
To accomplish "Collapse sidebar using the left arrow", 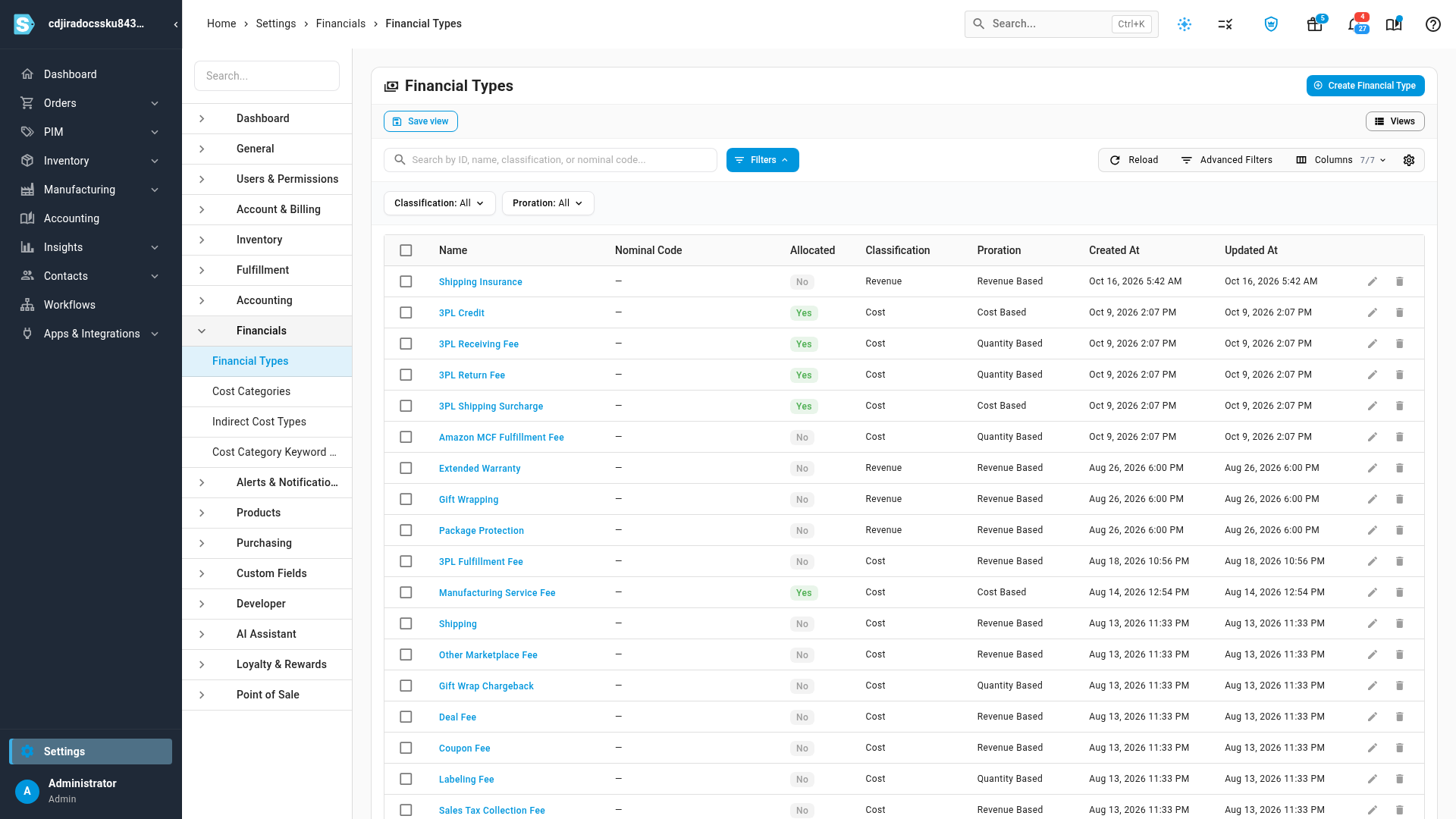I will pos(176,24).
